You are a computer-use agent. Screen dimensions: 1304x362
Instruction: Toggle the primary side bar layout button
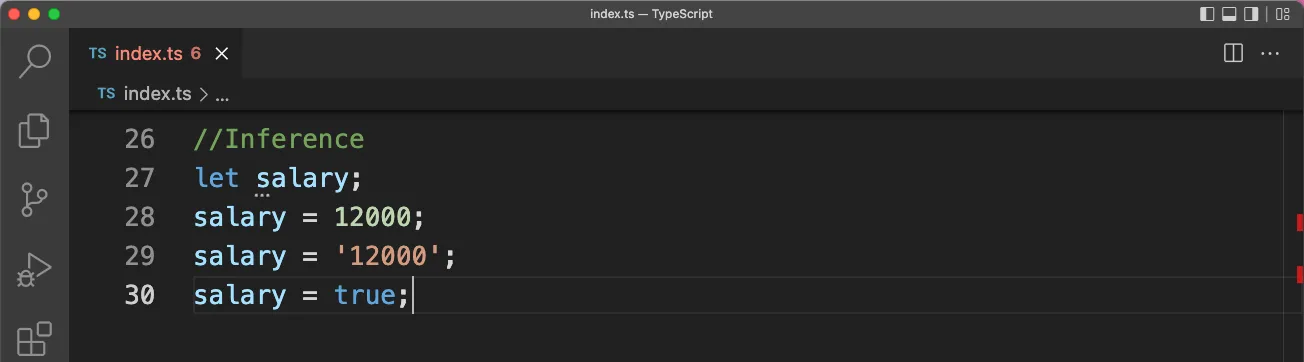pos(1207,14)
